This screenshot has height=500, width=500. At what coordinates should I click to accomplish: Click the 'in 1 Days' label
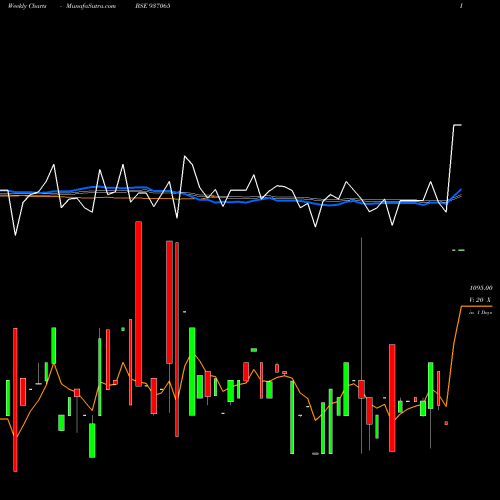point(480,313)
